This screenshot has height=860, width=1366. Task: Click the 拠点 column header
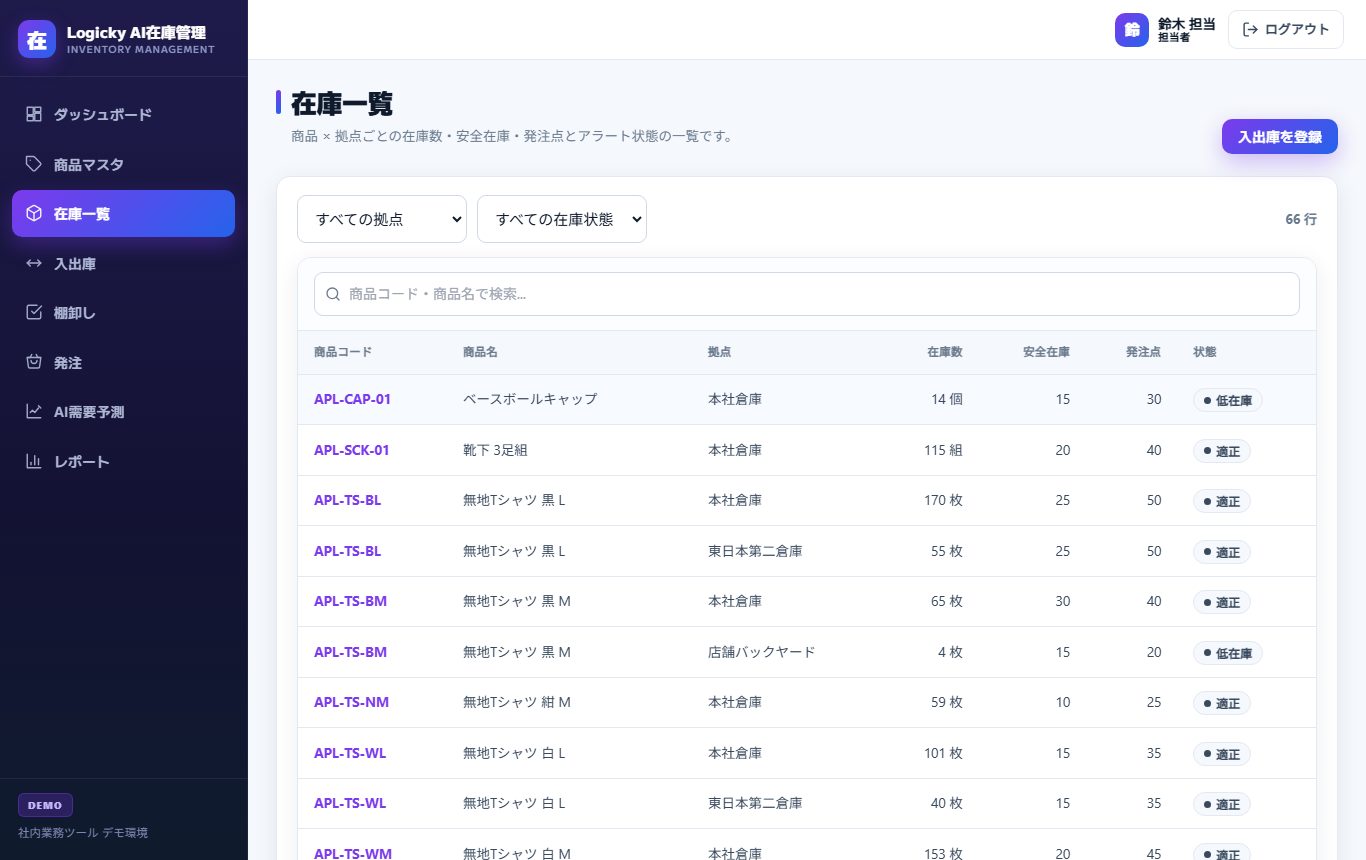pos(719,352)
